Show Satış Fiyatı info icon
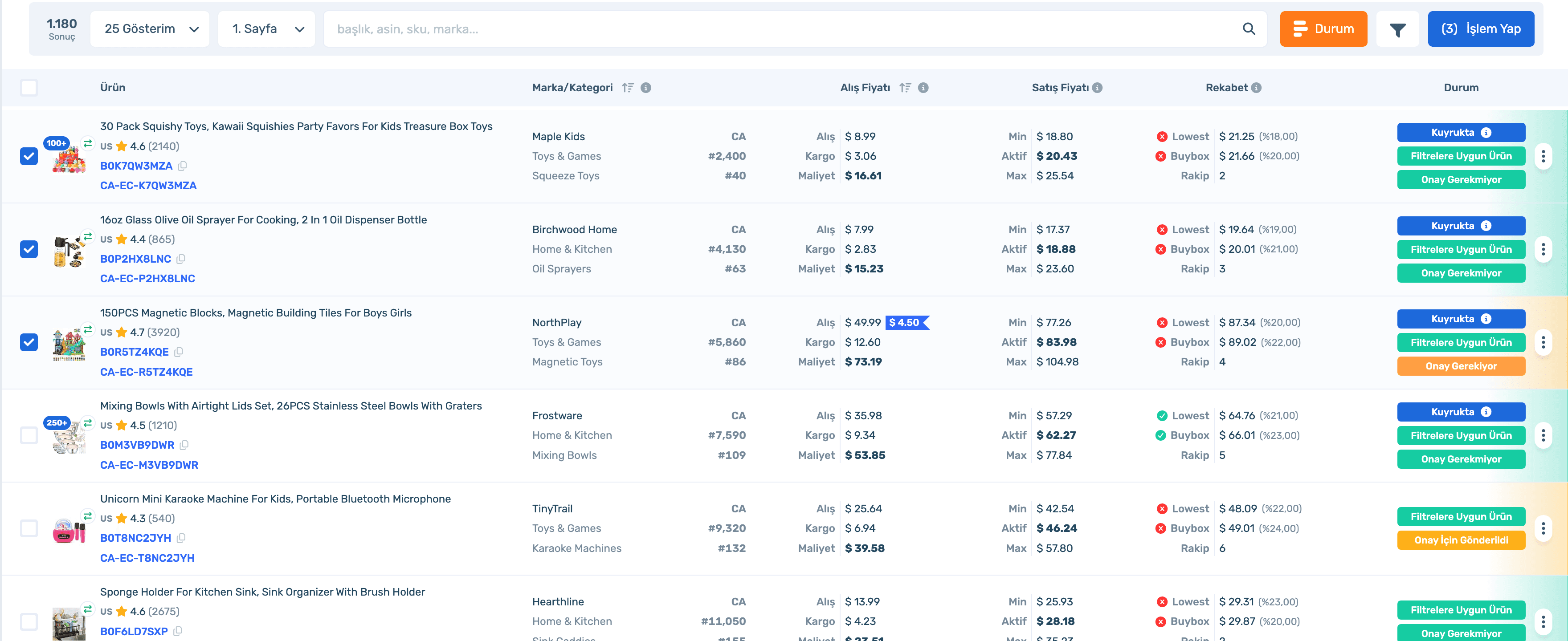The image size is (1568, 641). (x=1098, y=88)
